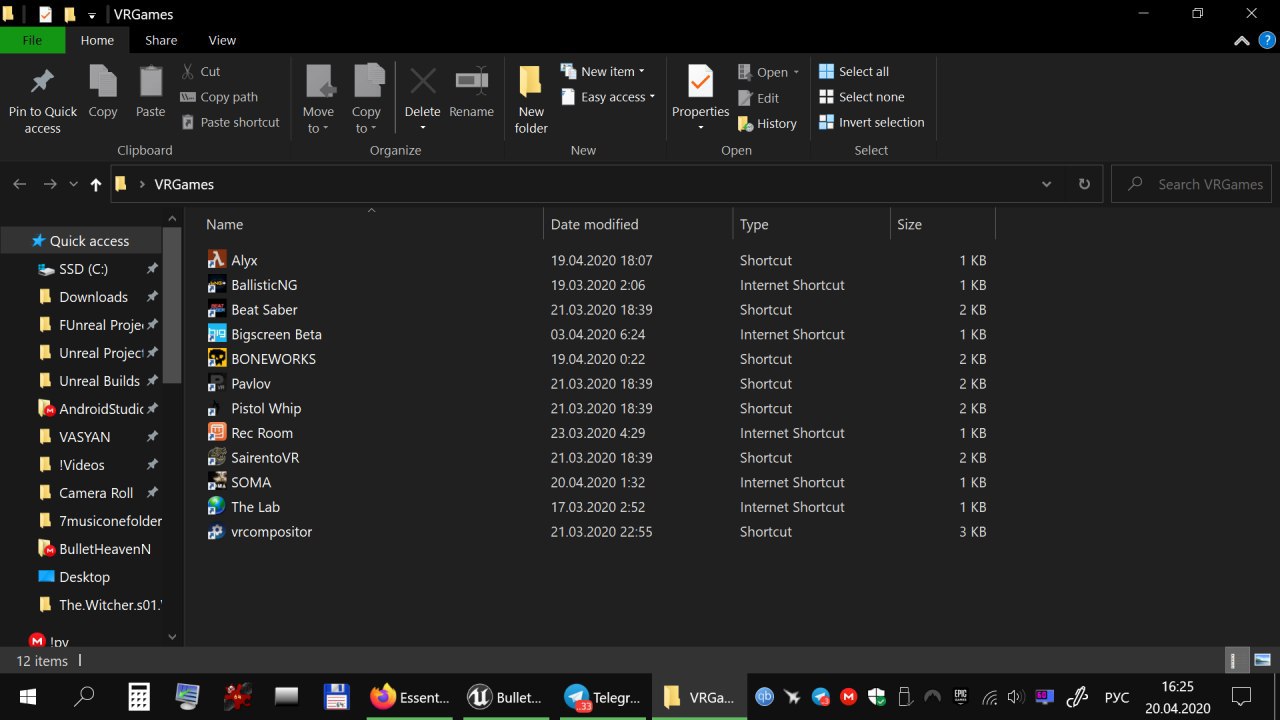Open Telegram from the taskbar
The height and width of the screenshot is (720, 1280).
click(602, 697)
